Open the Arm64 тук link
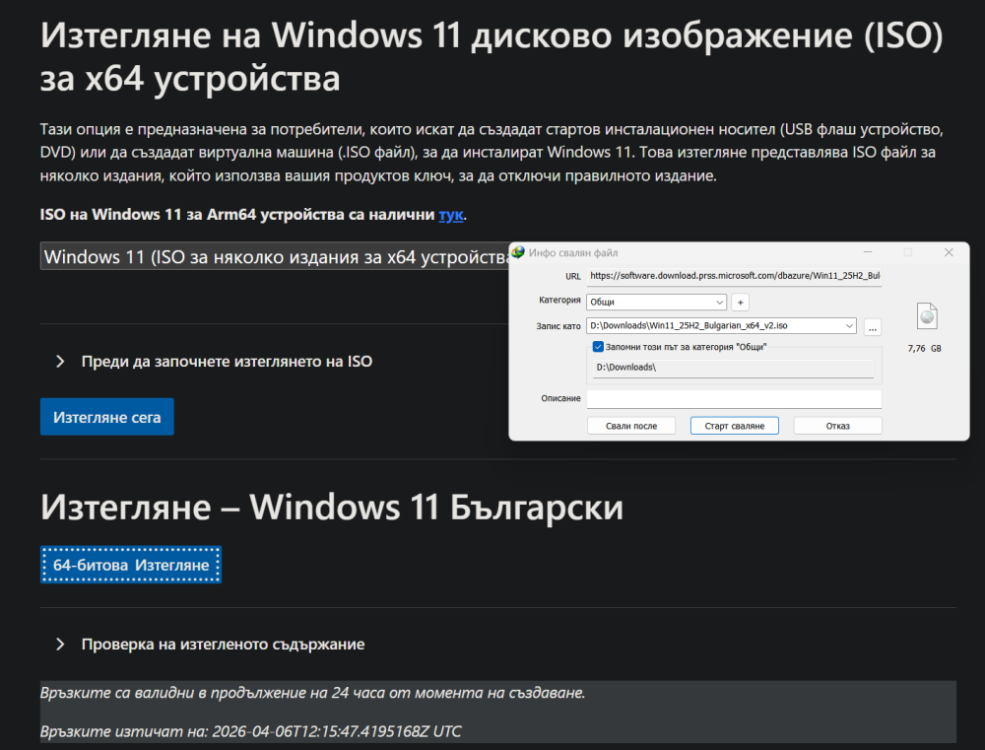 451,215
